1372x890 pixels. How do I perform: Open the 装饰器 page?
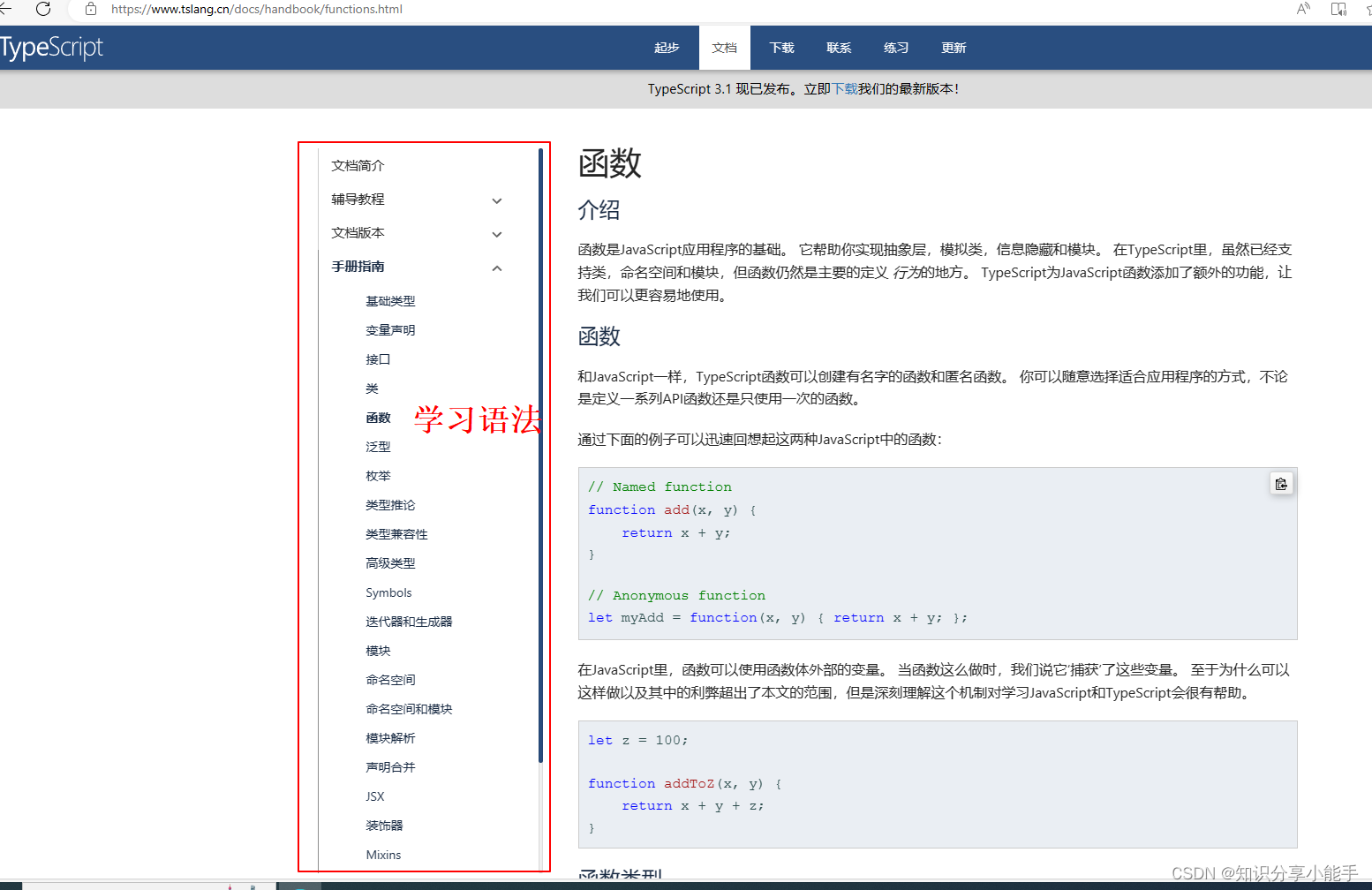[x=384, y=826]
